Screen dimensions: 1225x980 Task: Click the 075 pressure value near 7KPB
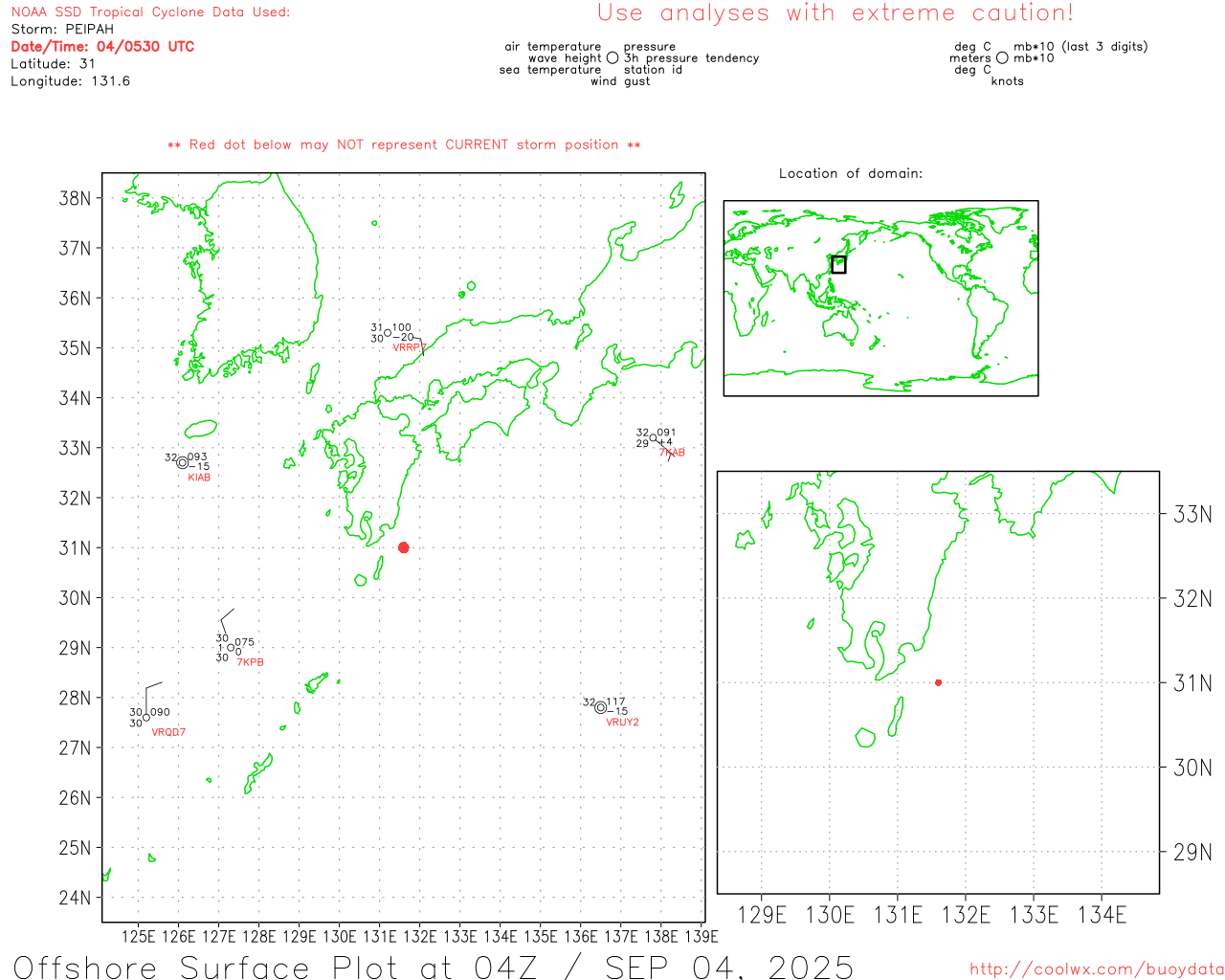point(245,643)
